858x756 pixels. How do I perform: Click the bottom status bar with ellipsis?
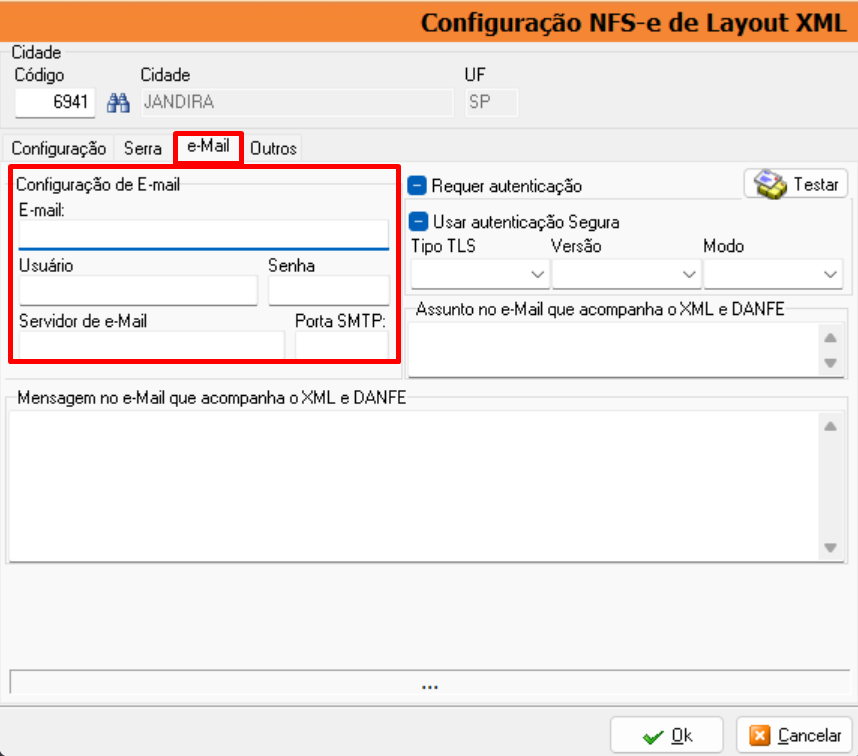click(x=430, y=683)
